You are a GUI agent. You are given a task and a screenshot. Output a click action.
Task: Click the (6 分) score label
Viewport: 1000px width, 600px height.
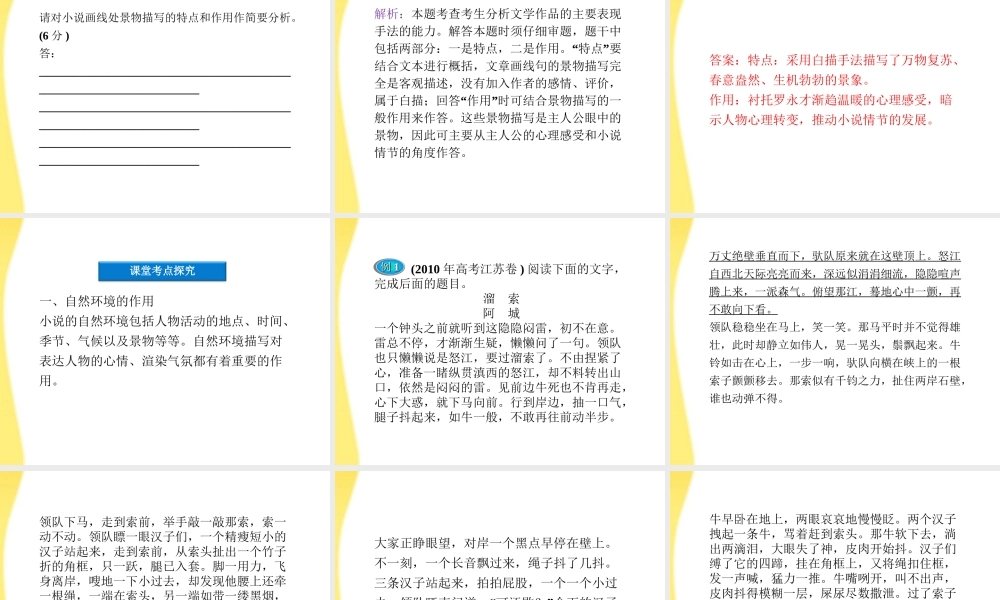click(54, 36)
